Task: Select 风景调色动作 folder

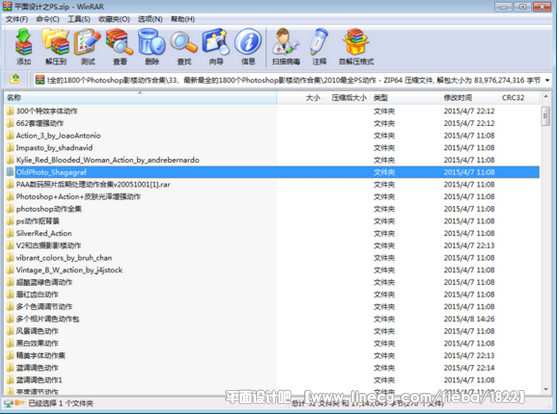Action: [37, 331]
